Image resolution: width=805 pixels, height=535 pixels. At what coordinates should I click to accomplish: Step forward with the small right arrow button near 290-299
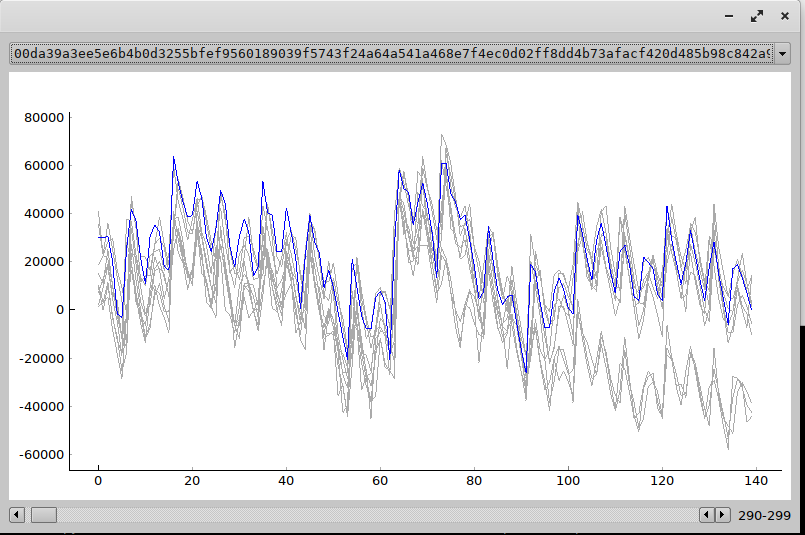[722, 514]
